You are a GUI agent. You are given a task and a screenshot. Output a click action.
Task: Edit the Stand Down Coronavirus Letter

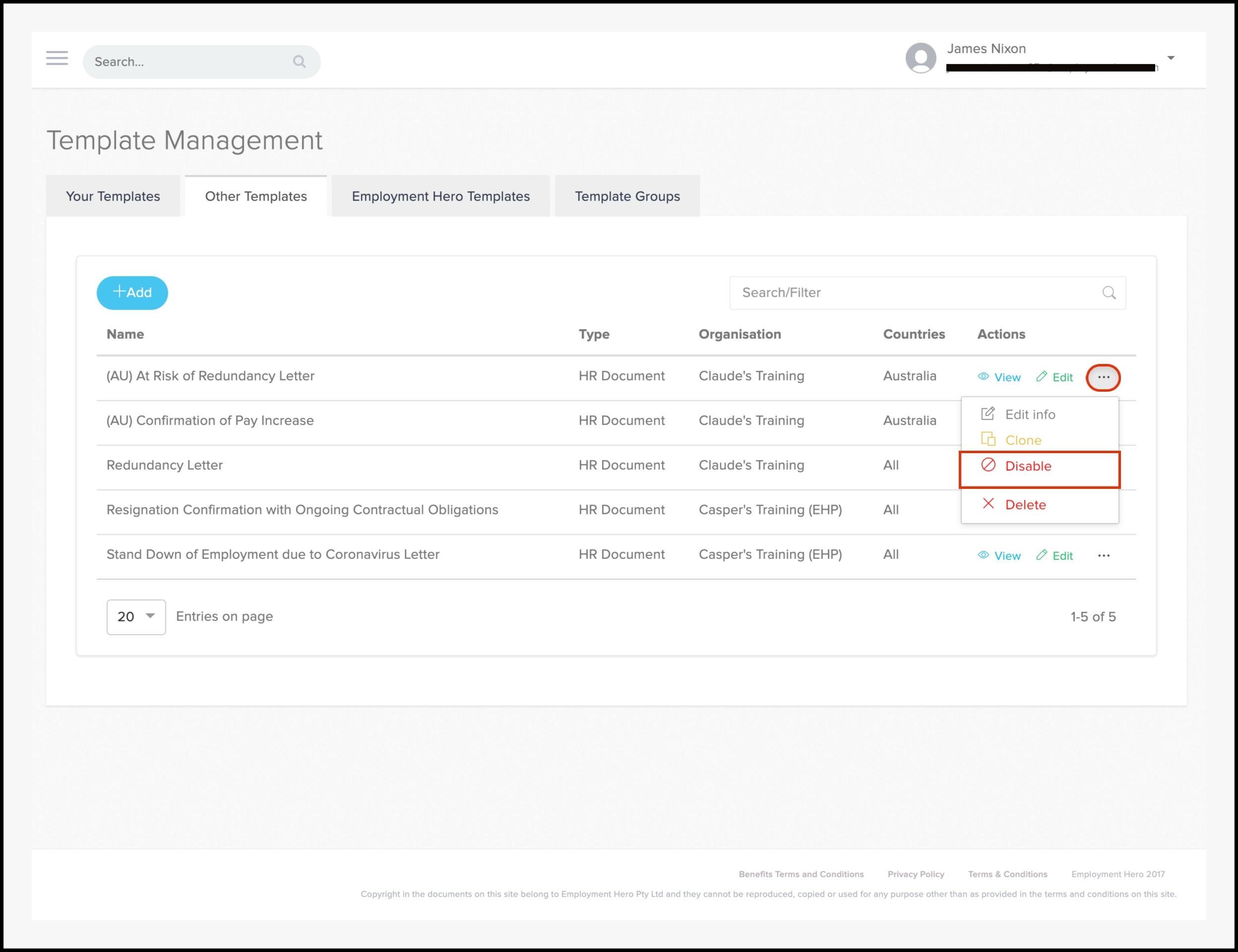coord(1054,555)
